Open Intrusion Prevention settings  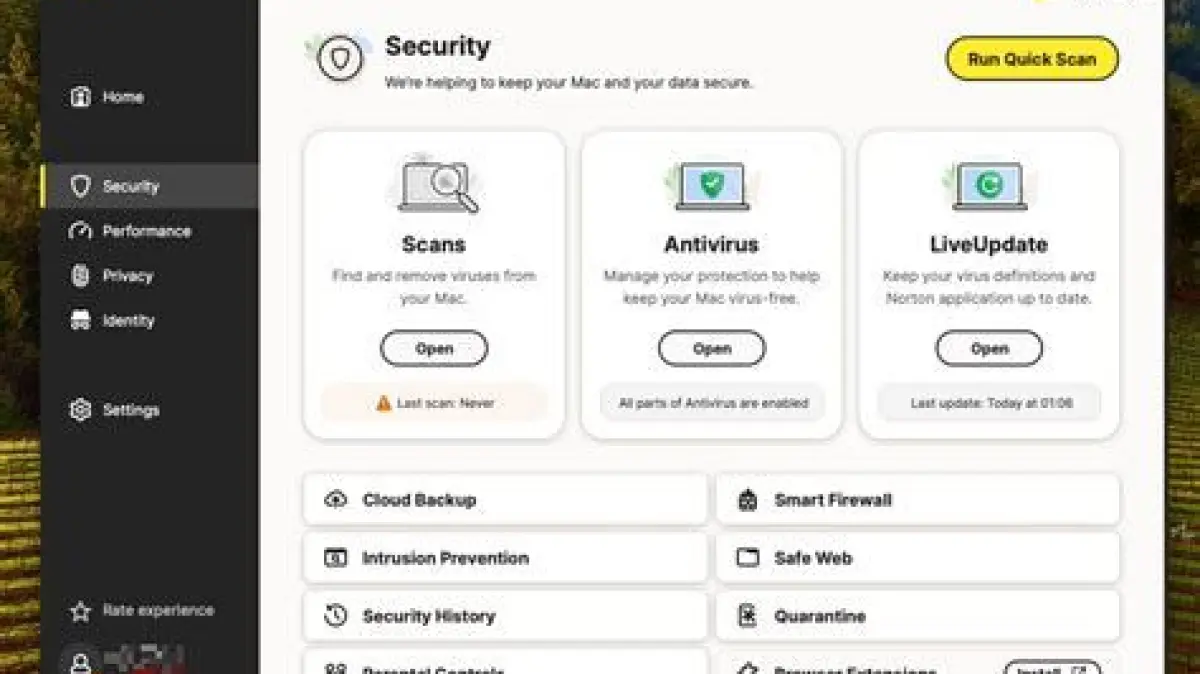coord(505,558)
